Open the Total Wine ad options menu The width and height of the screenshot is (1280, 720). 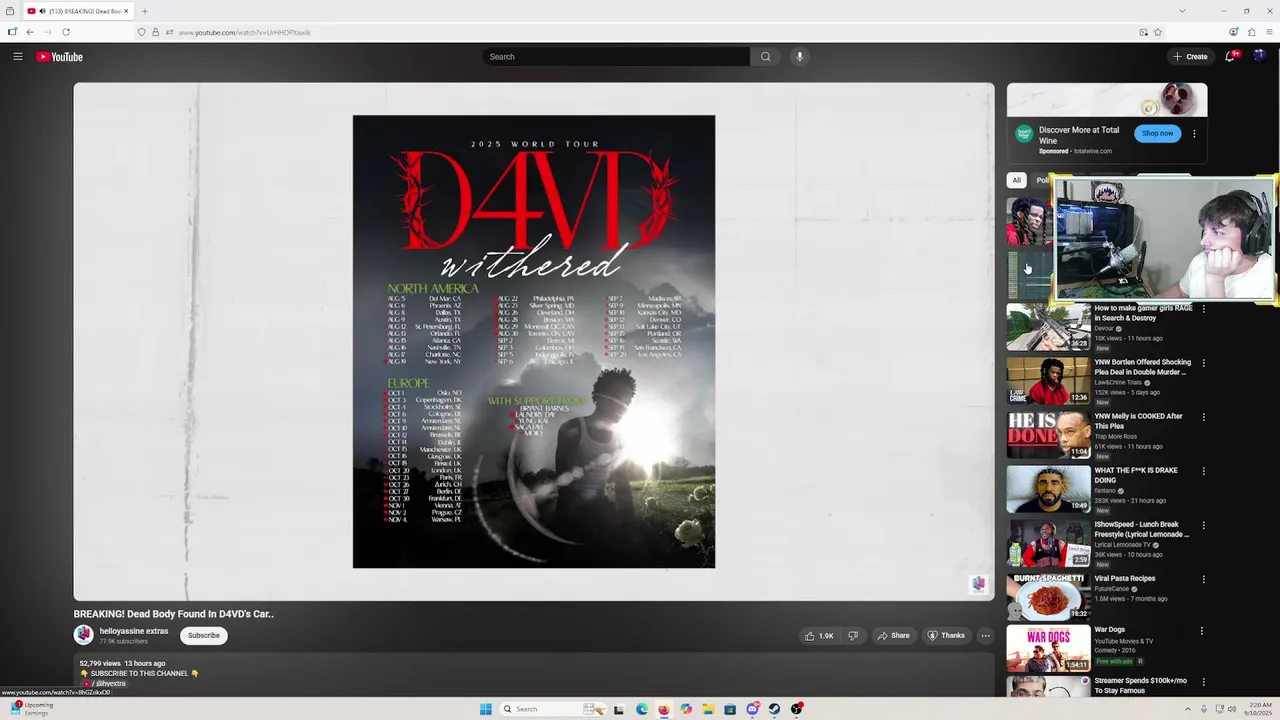(1193, 134)
